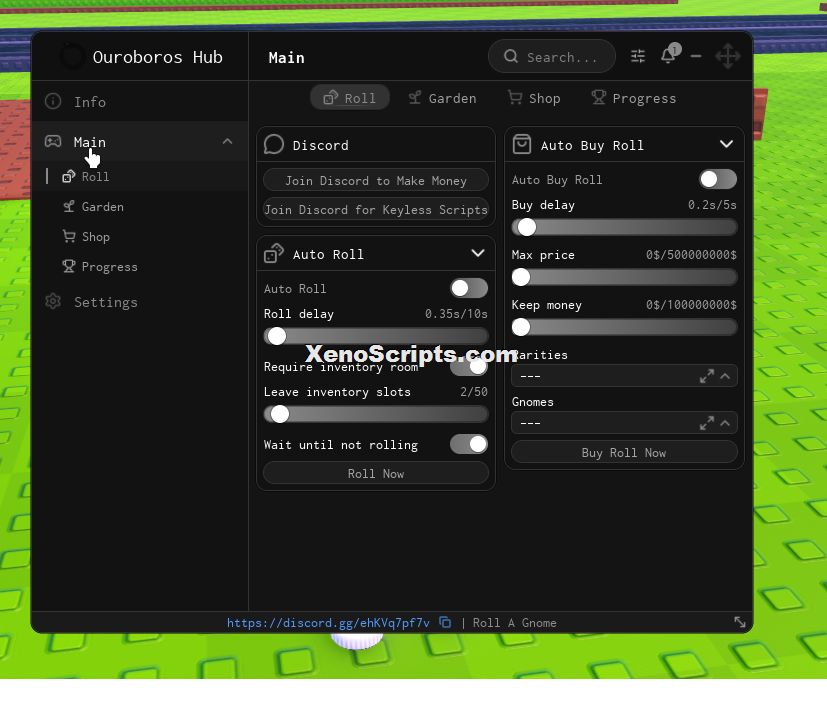
Task: Click the '0.2s/5s' buy delay value
Action: coord(712,205)
